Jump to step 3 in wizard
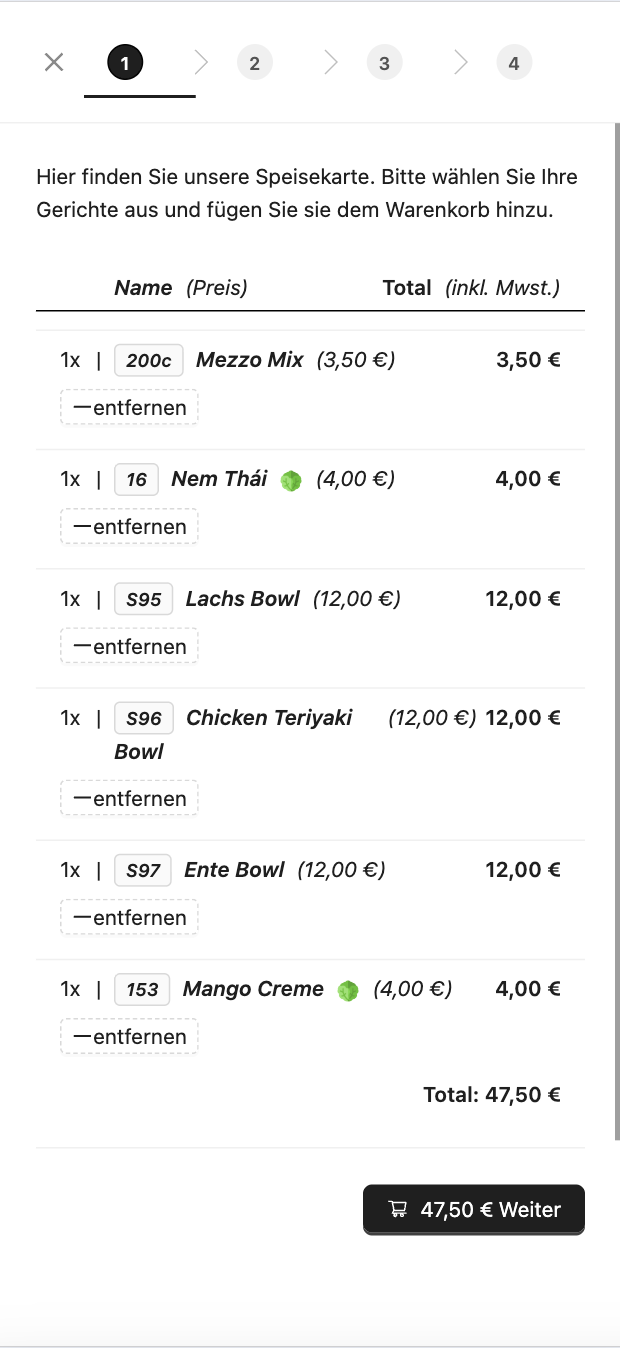Viewport: 620px width, 1348px height. [384, 63]
